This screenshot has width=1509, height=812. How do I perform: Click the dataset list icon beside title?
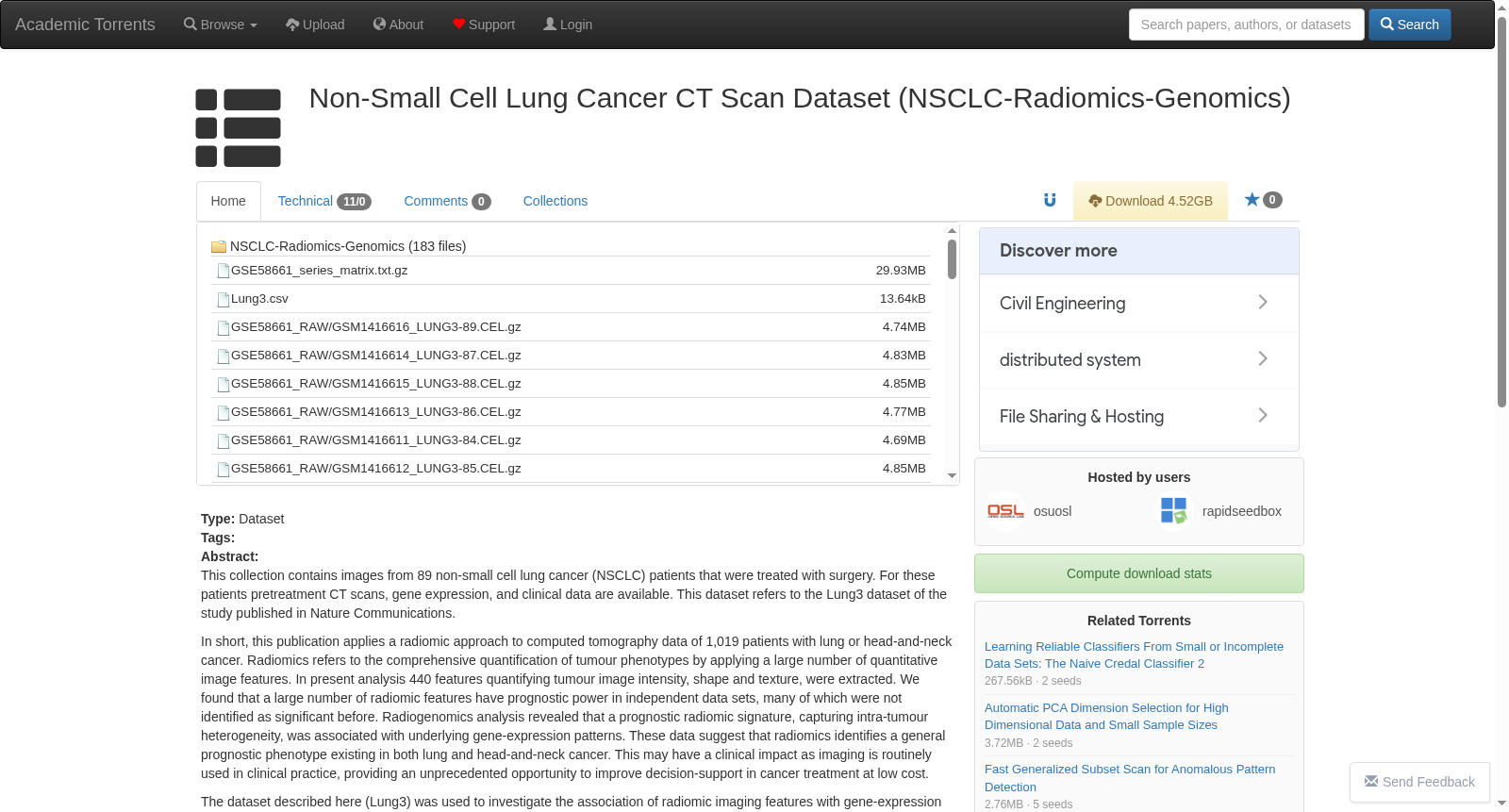(239, 127)
